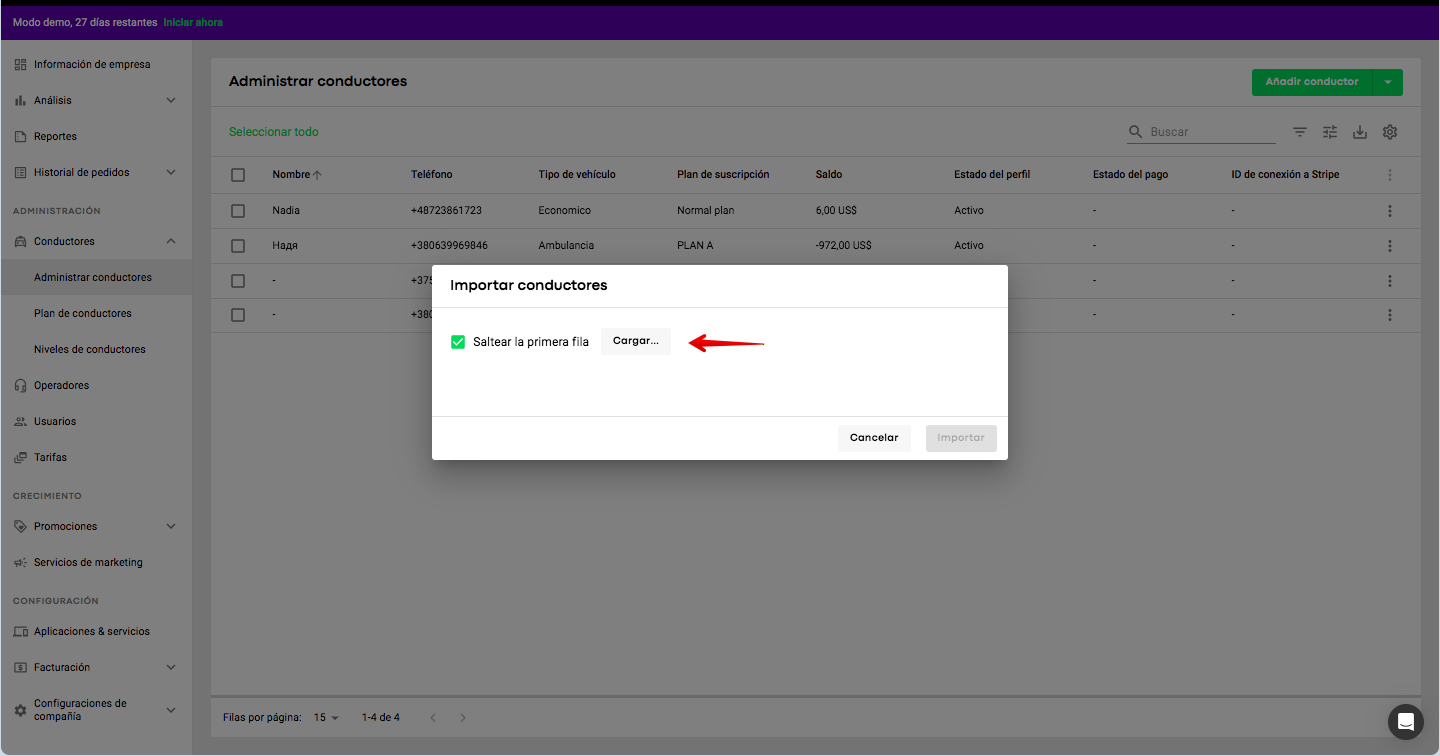Click the Conductores car icon
This screenshot has width=1440, height=756.
click(21, 241)
